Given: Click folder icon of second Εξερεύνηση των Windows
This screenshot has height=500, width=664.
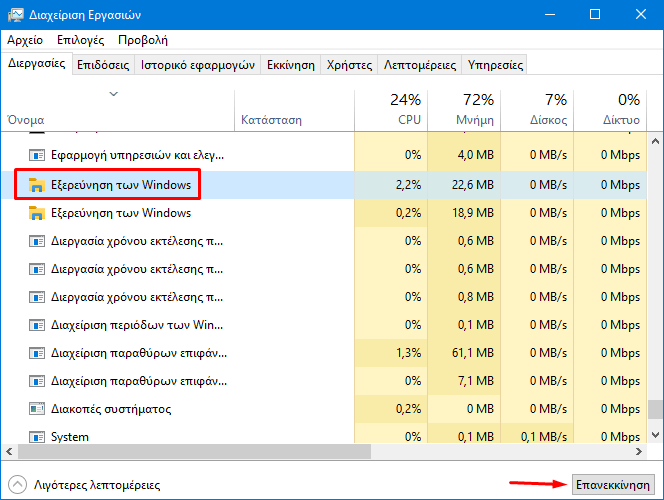Looking at the screenshot, I should coord(37,213).
